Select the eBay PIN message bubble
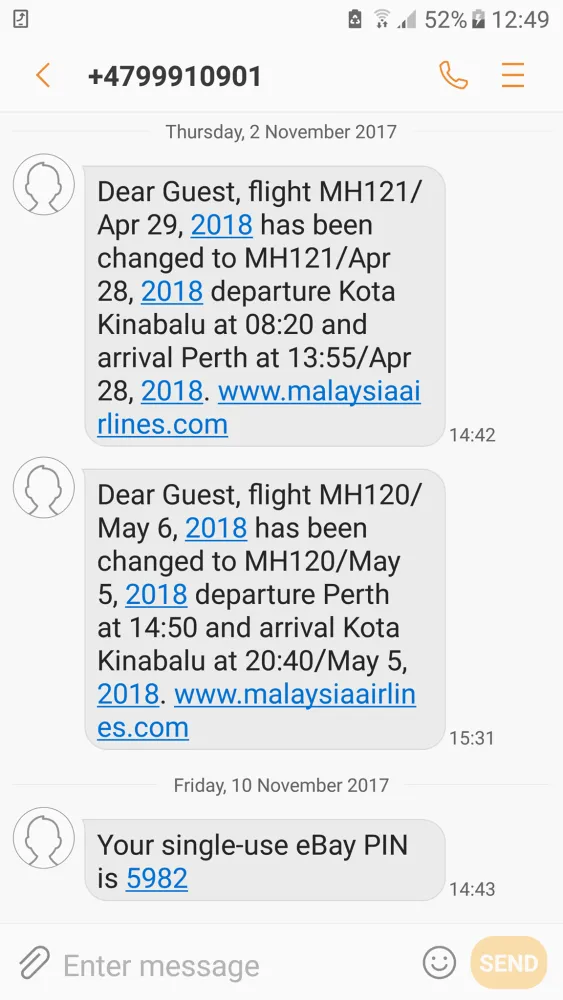 [265, 860]
